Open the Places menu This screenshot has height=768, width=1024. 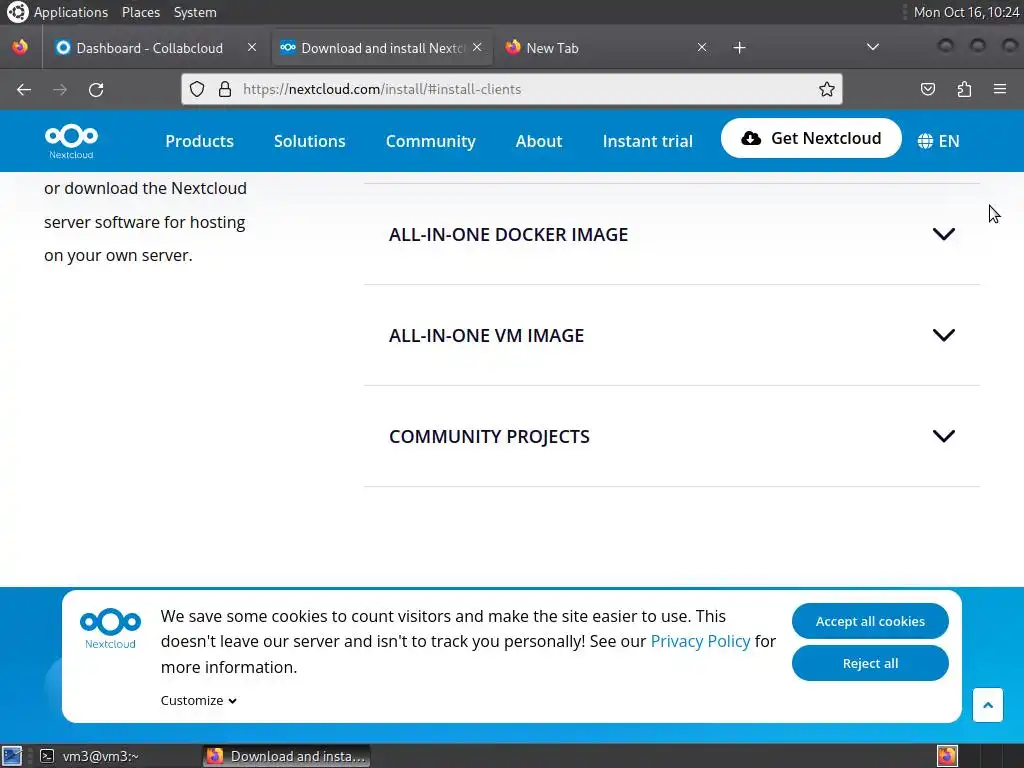coord(140,12)
